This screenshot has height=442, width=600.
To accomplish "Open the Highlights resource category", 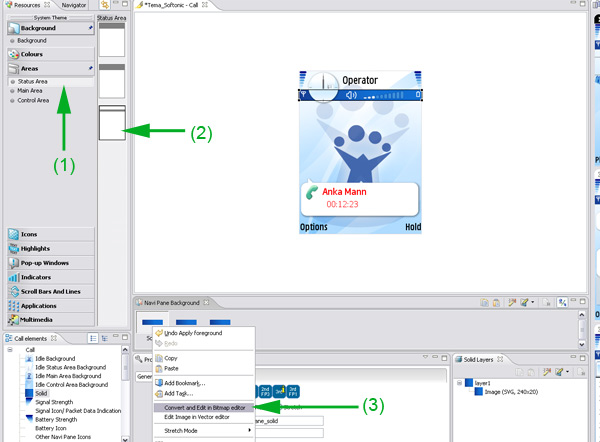I will point(41,248).
